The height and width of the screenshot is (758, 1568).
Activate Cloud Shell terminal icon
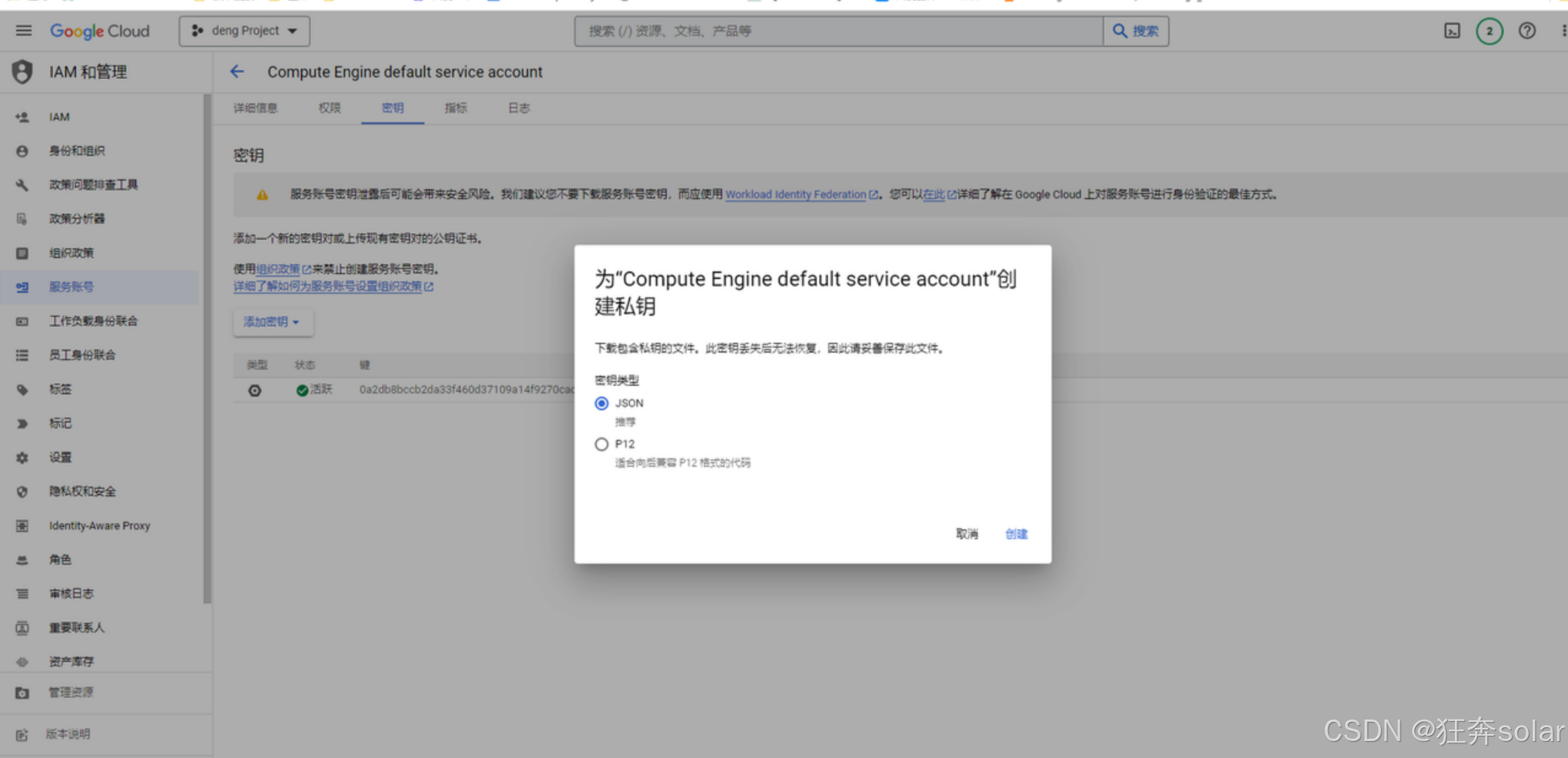coord(1451,31)
